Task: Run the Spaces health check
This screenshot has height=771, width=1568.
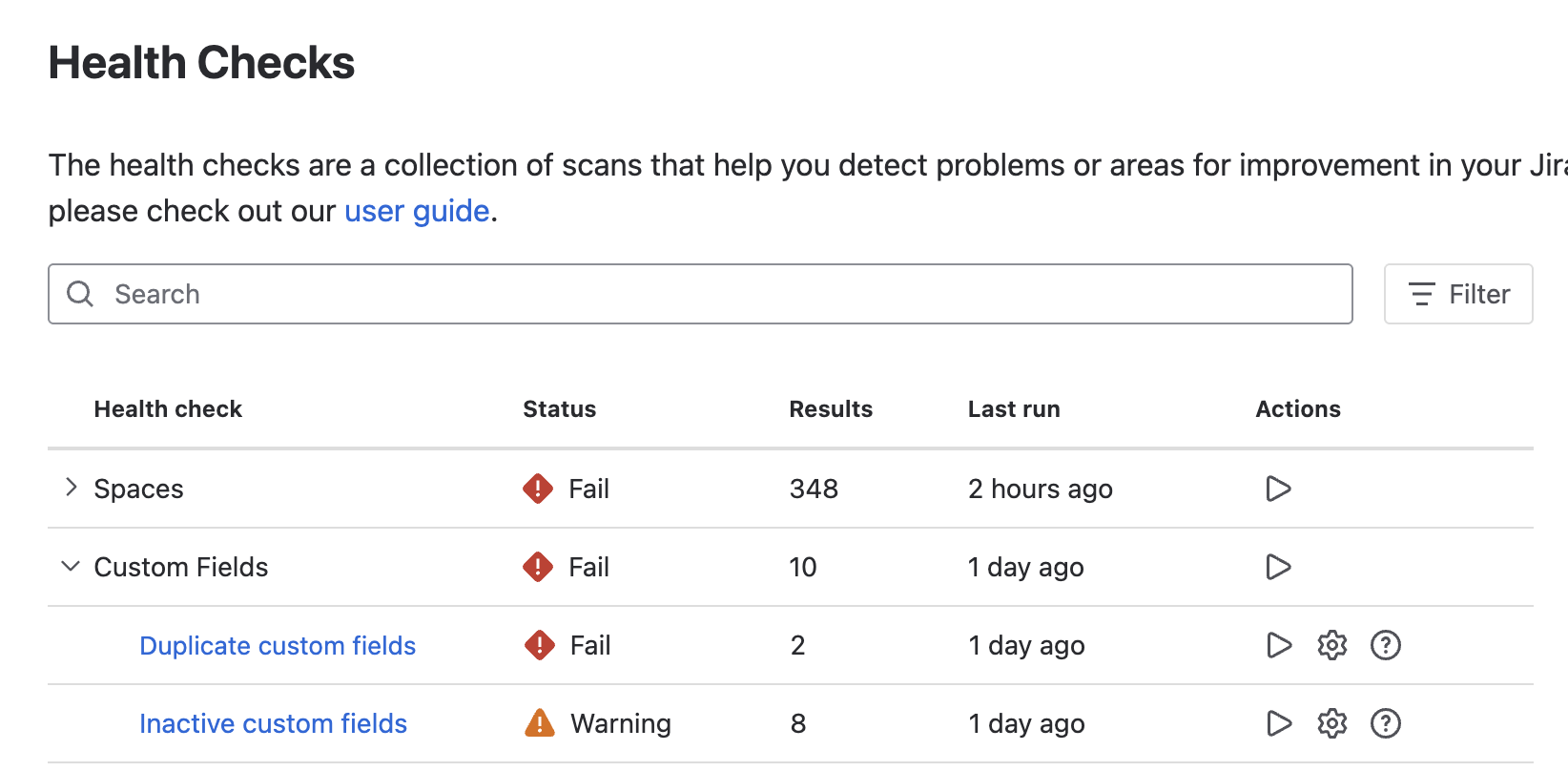Action: 1278,489
